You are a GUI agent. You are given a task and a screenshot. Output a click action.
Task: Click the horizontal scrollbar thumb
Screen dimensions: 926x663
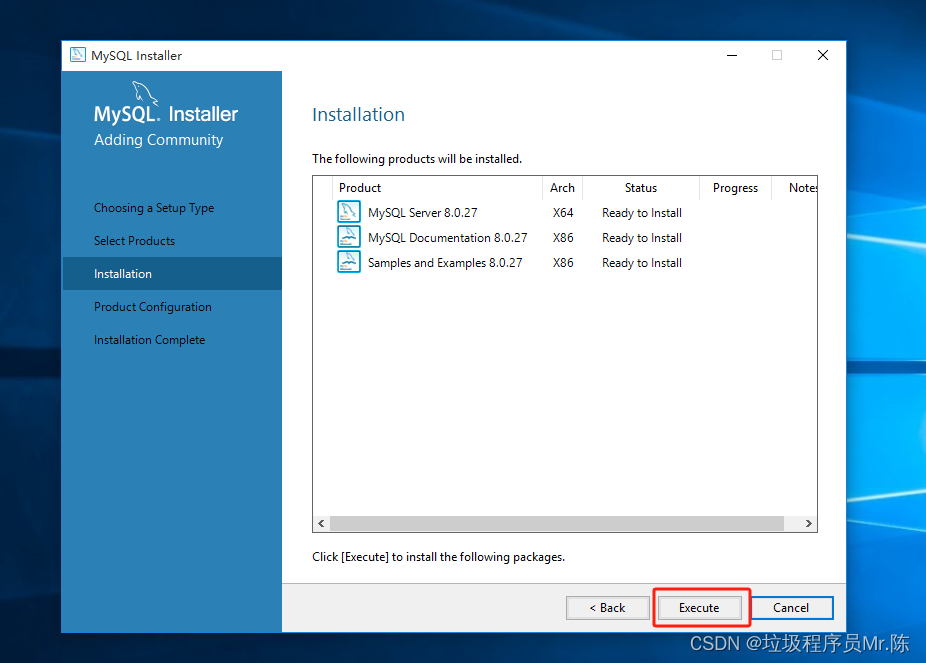click(557, 523)
